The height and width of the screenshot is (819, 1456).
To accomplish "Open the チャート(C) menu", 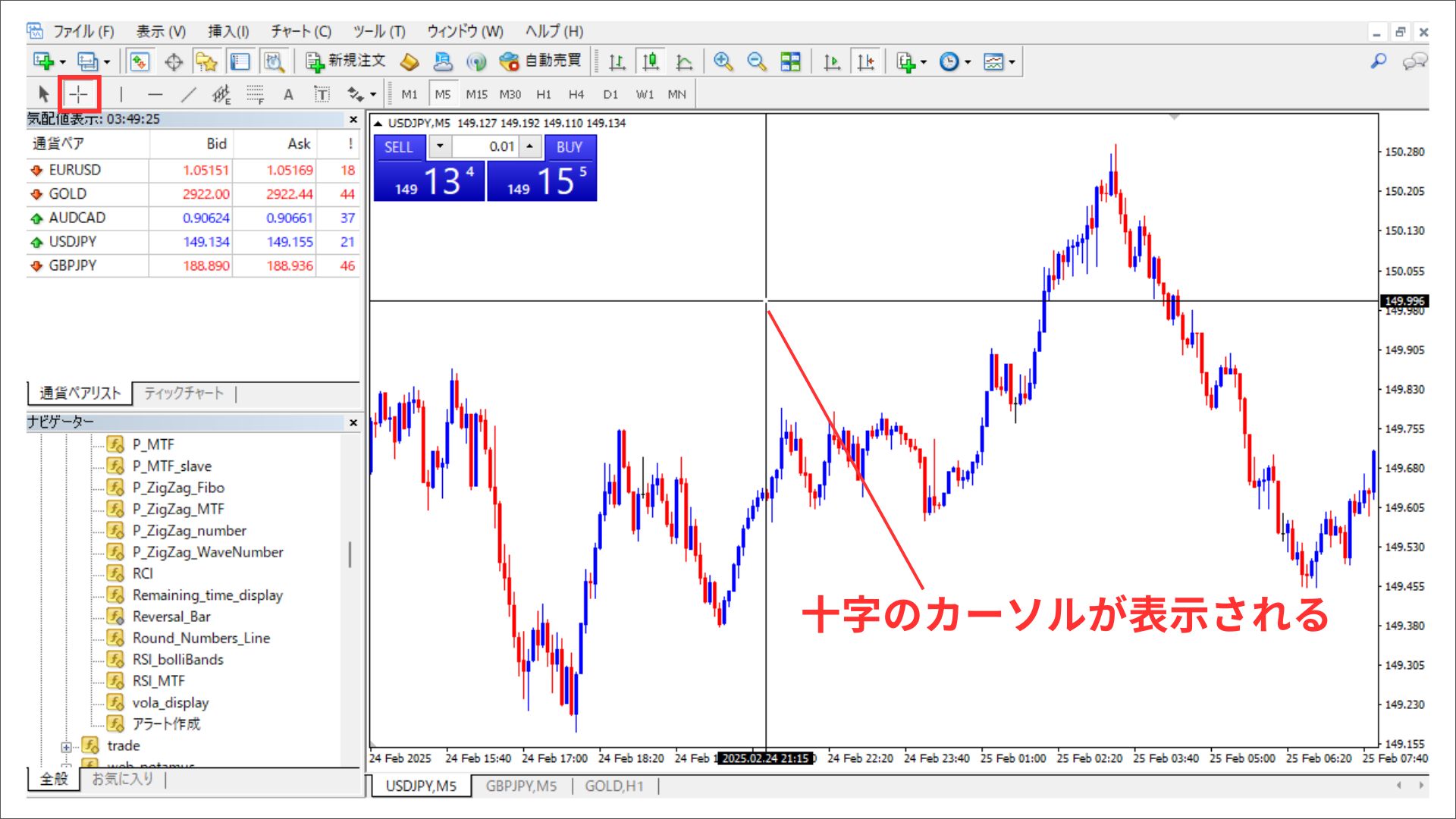I will tap(301, 31).
